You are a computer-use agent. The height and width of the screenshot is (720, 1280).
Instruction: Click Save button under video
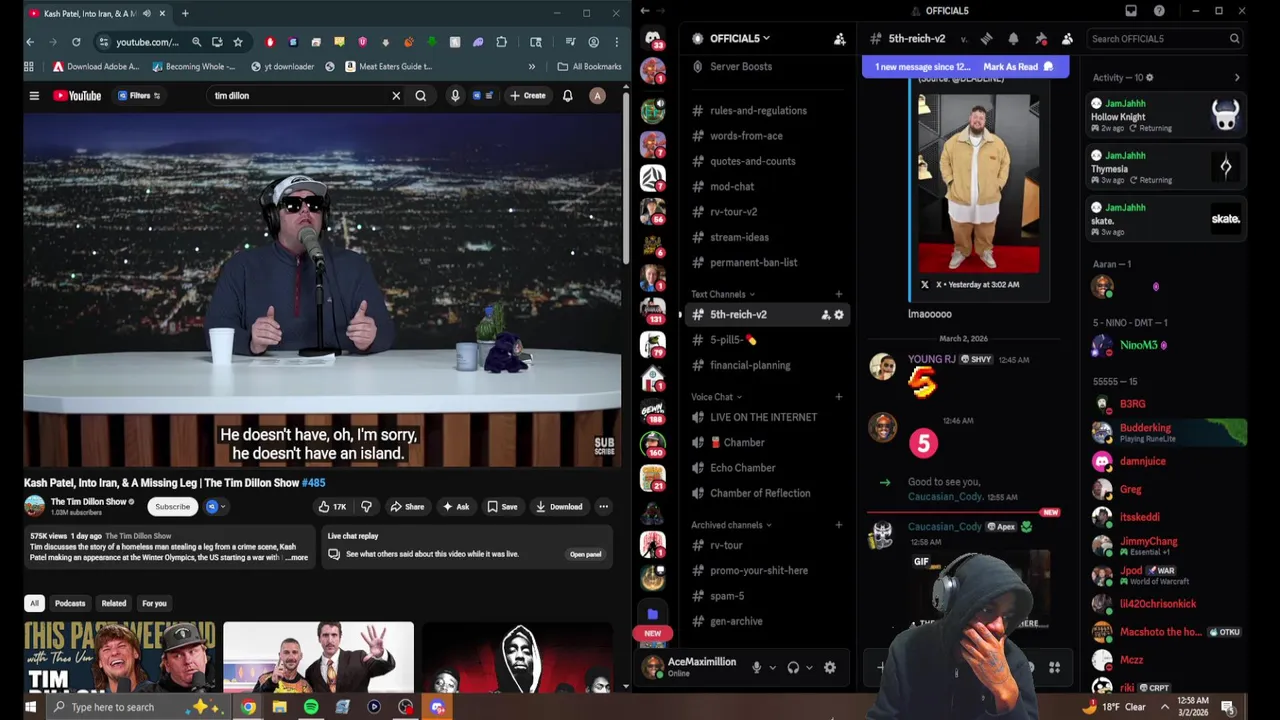click(x=502, y=507)
